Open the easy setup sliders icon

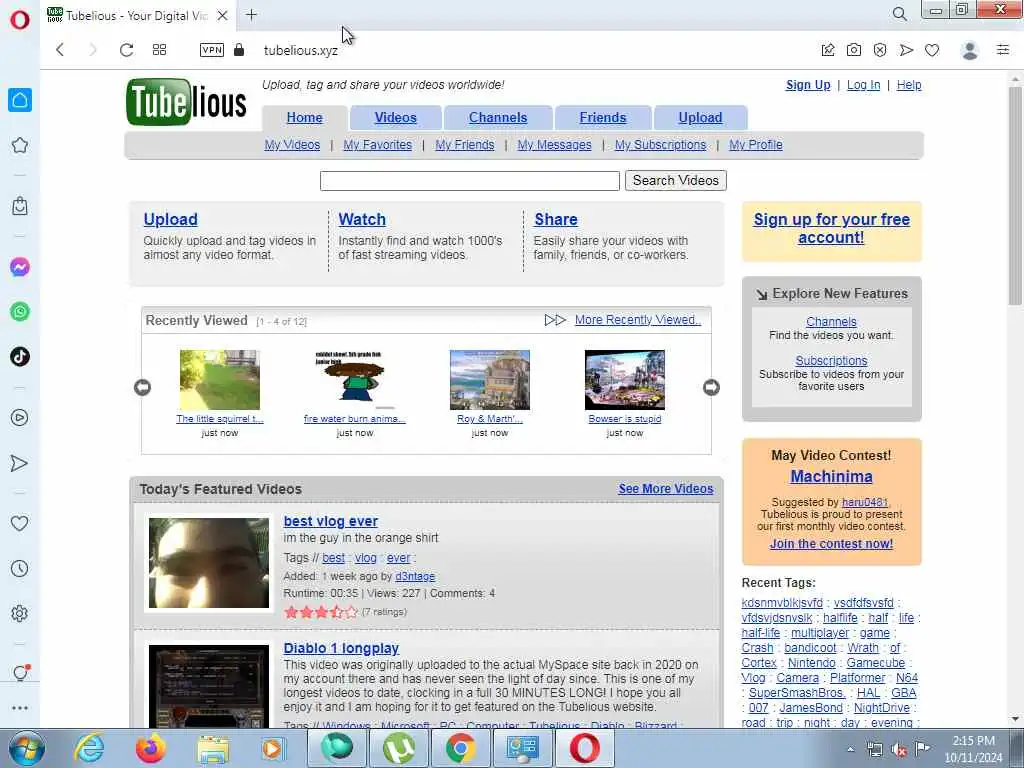pyautogui.click(x=1003, y=50)
